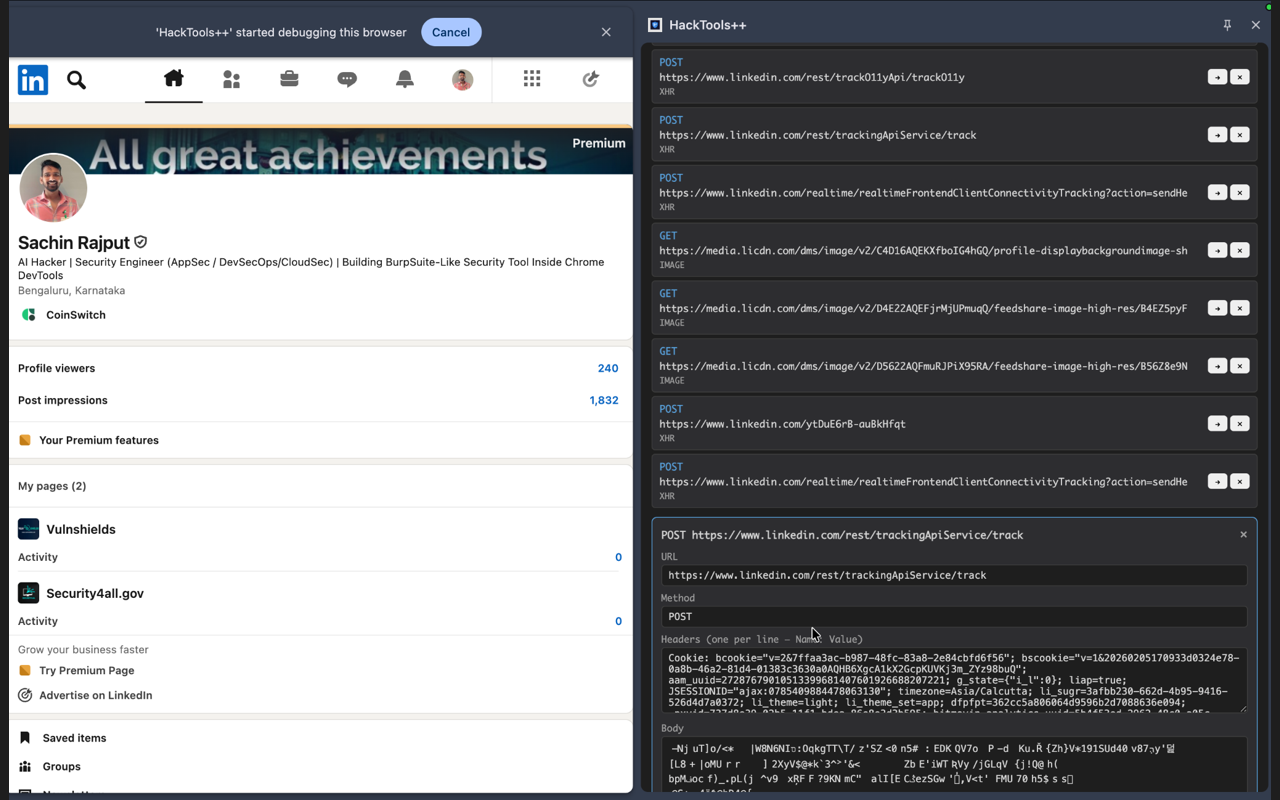Click into the Headers text area with the Cookie
1280x800 pixels.
coord(954,680)
